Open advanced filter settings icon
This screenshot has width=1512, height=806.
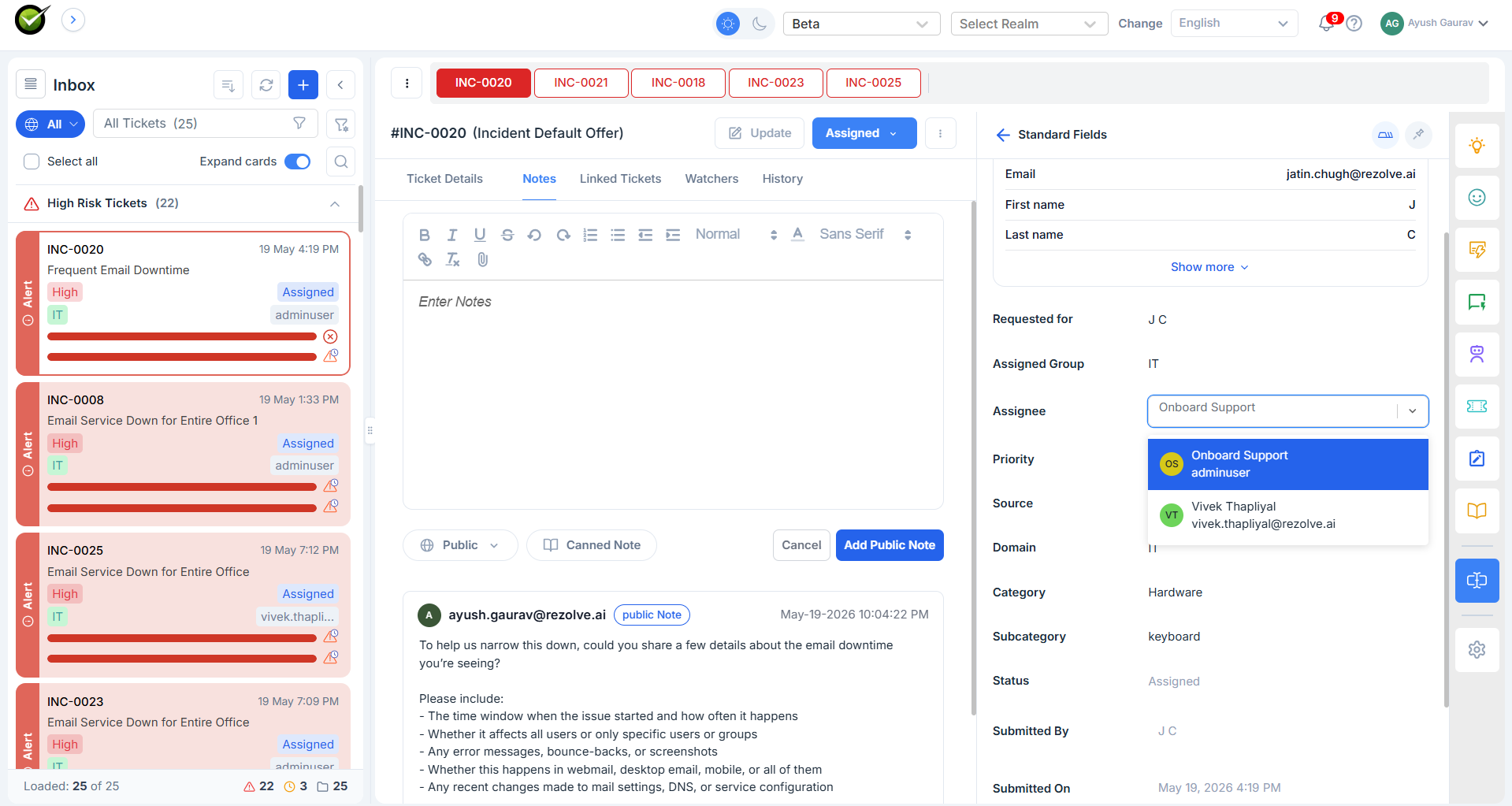(341, 124)
